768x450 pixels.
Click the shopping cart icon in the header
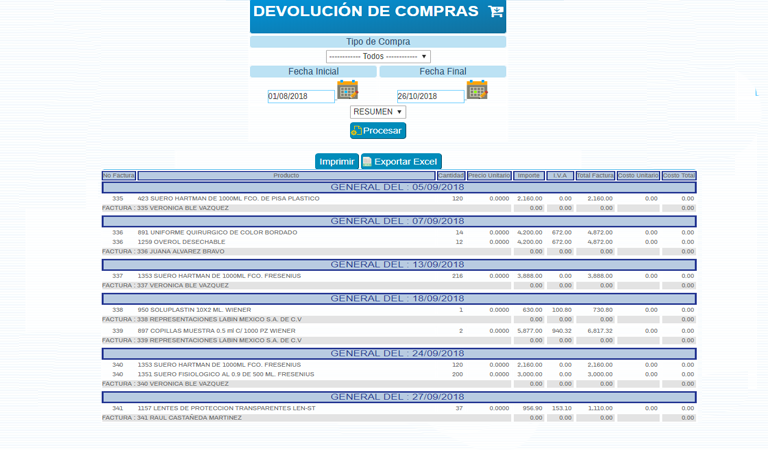(x=495, y=12)
